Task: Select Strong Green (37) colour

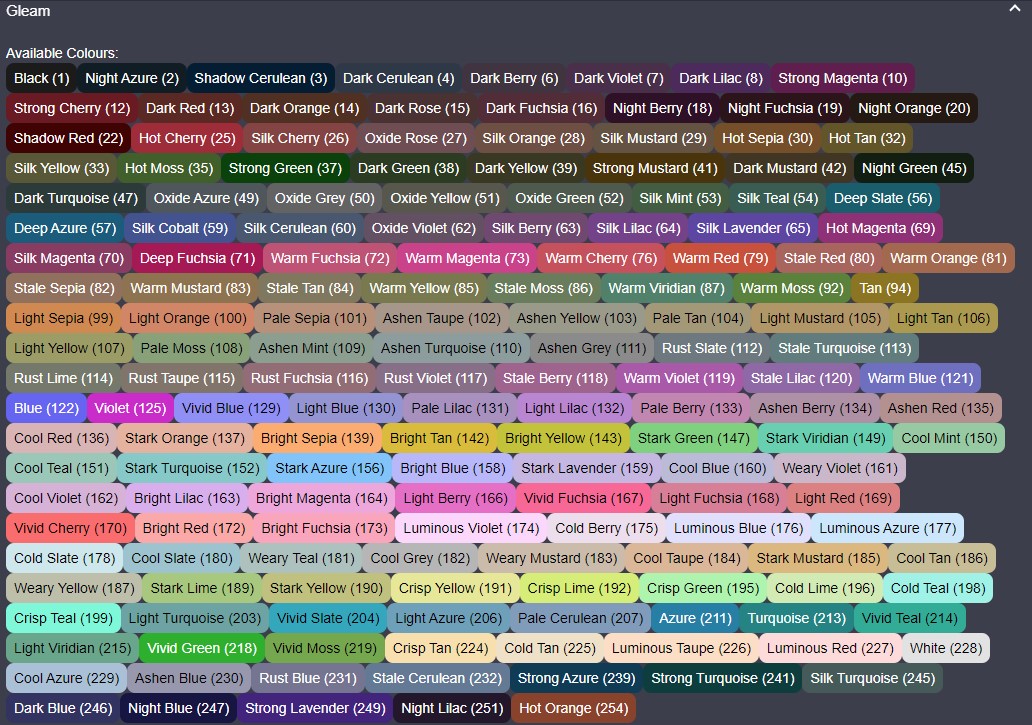Action: pos(285,168)
